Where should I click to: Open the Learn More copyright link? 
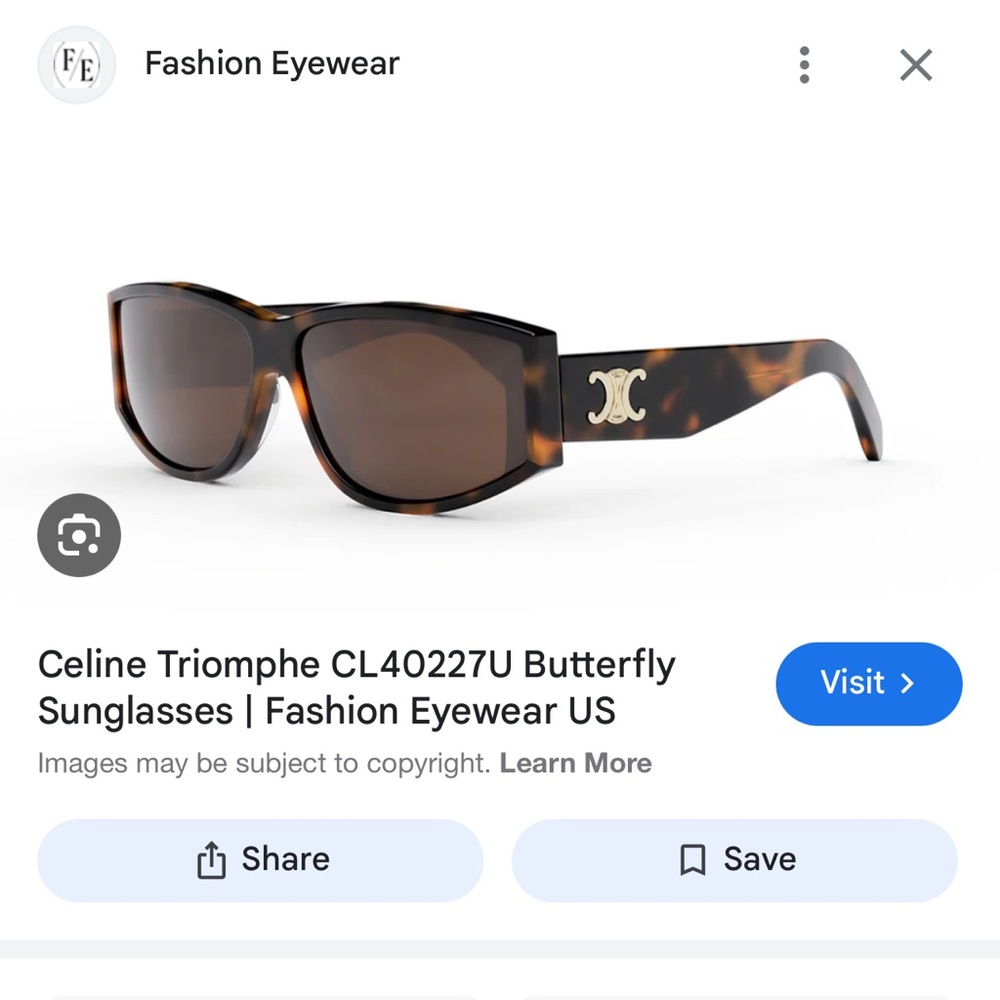[576, 763]
